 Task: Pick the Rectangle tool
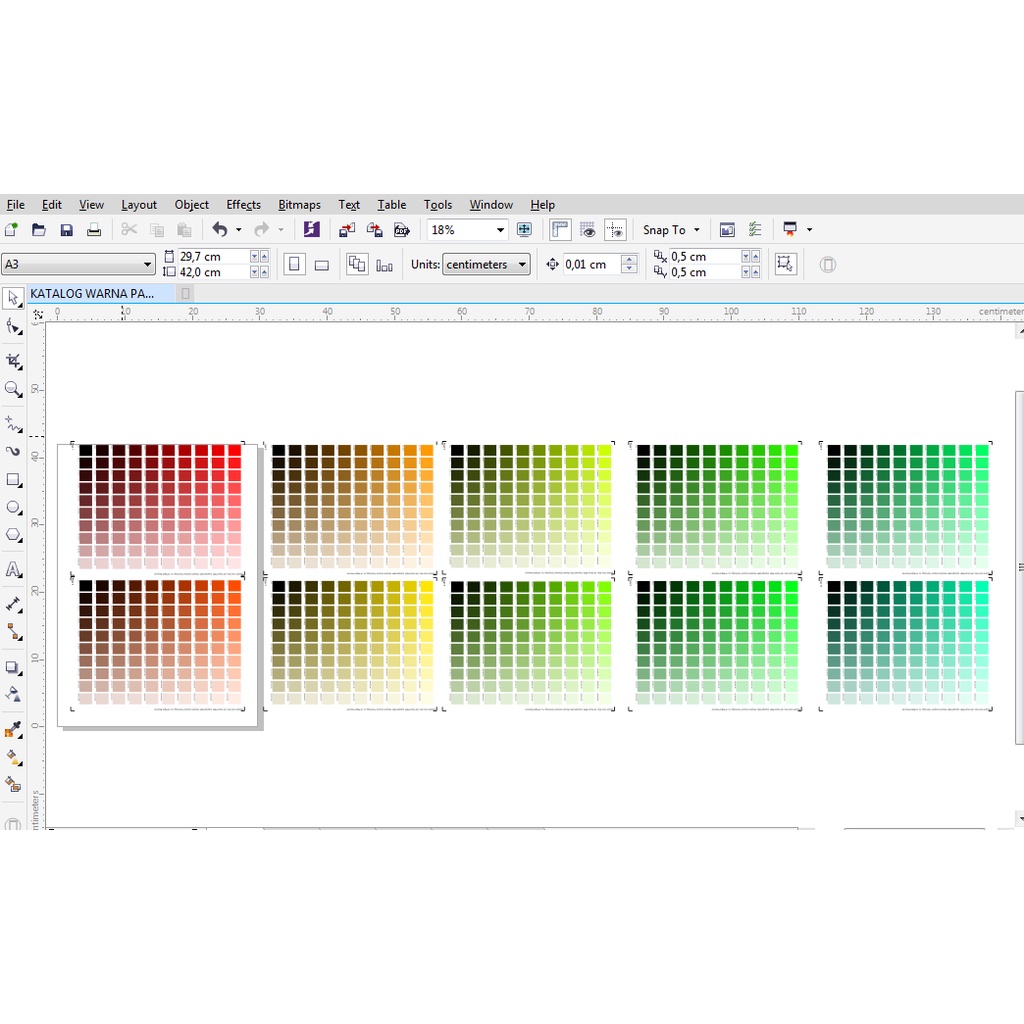13,479
